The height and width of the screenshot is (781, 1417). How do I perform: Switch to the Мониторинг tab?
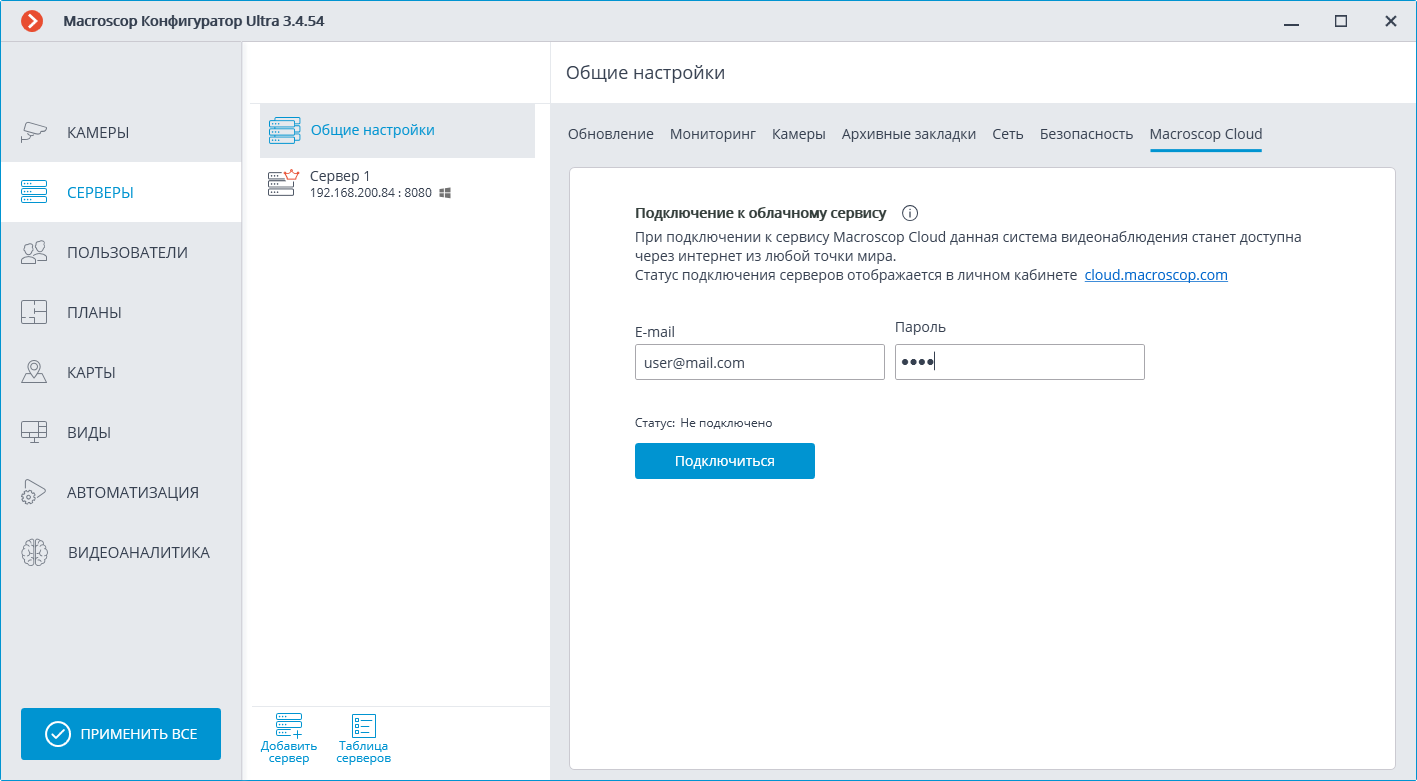(713, 134)
